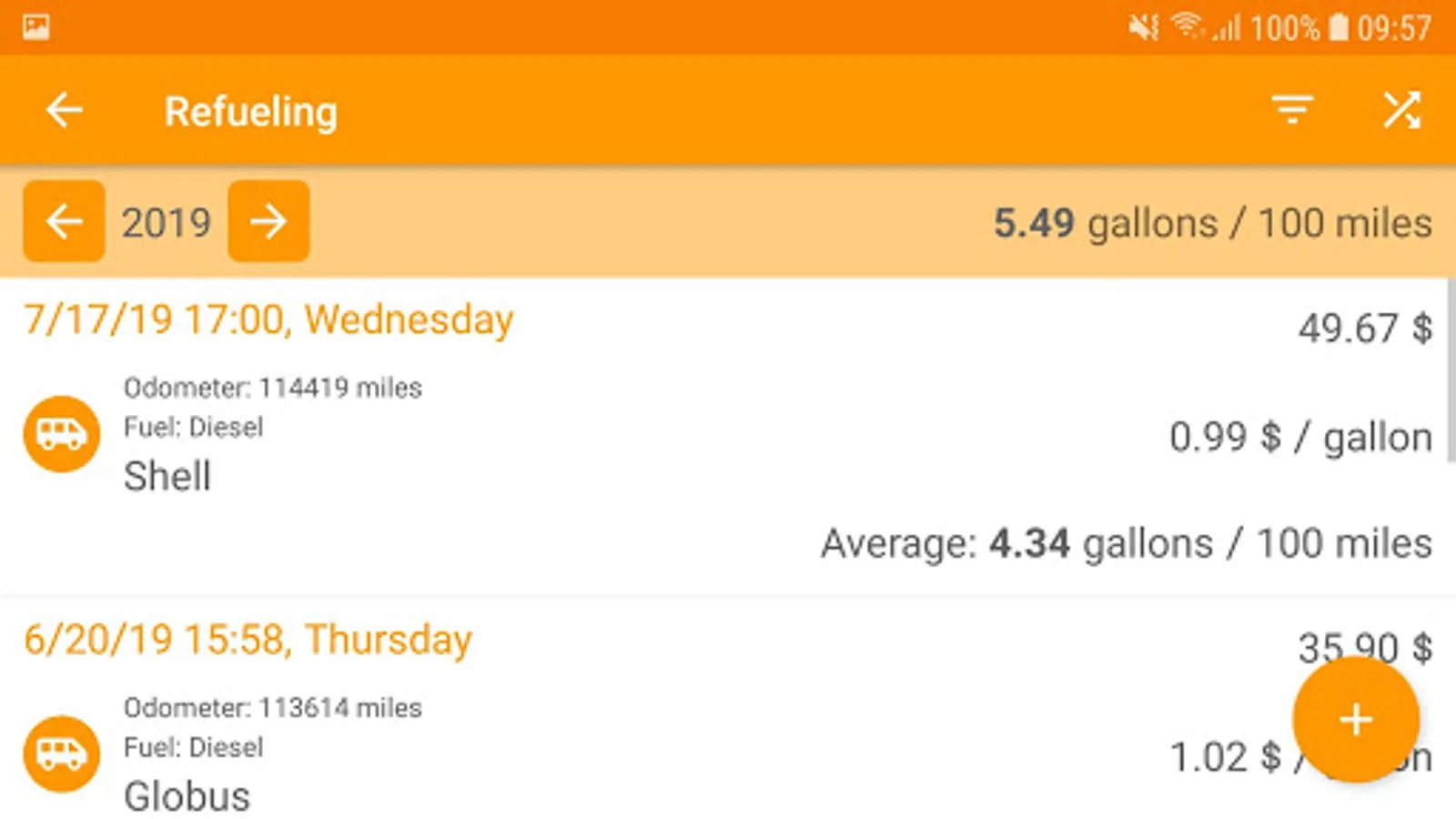Select the Globus station name
Viewport: 1456px width, 819px height.
tap(187, 796)
